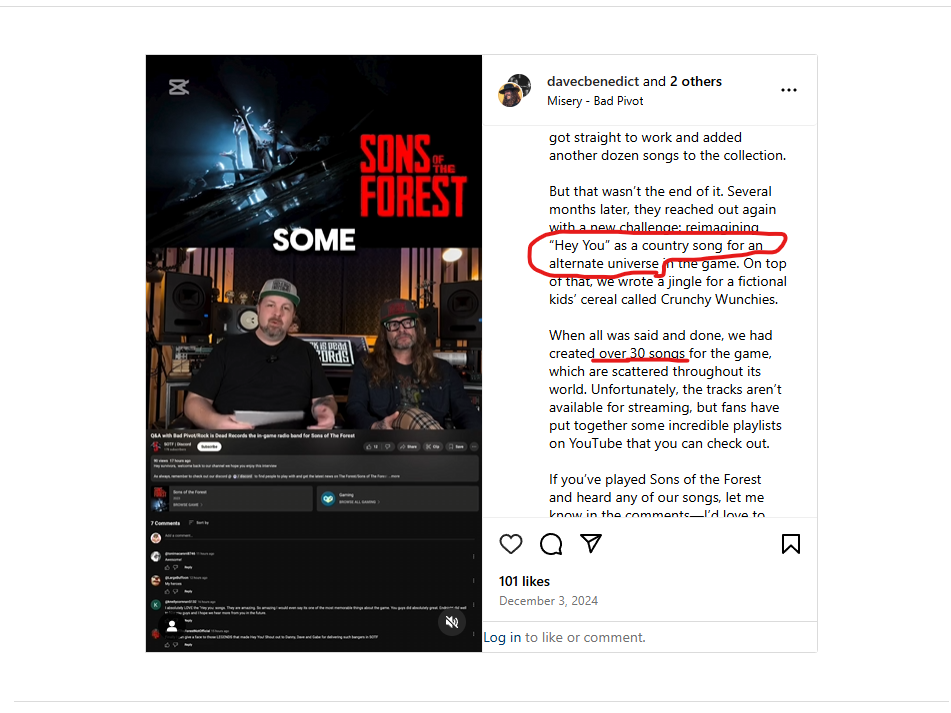Open the davecbenedict username link

coord(593,81)
